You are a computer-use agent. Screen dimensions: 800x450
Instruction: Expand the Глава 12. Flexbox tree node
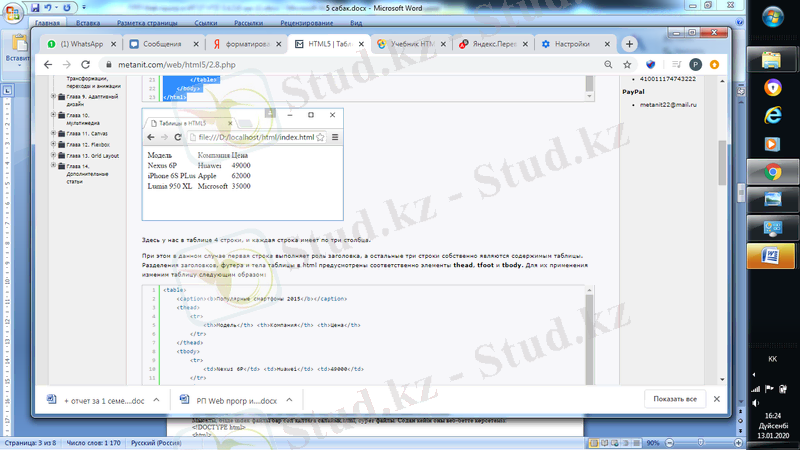click(x=53, y=144)
